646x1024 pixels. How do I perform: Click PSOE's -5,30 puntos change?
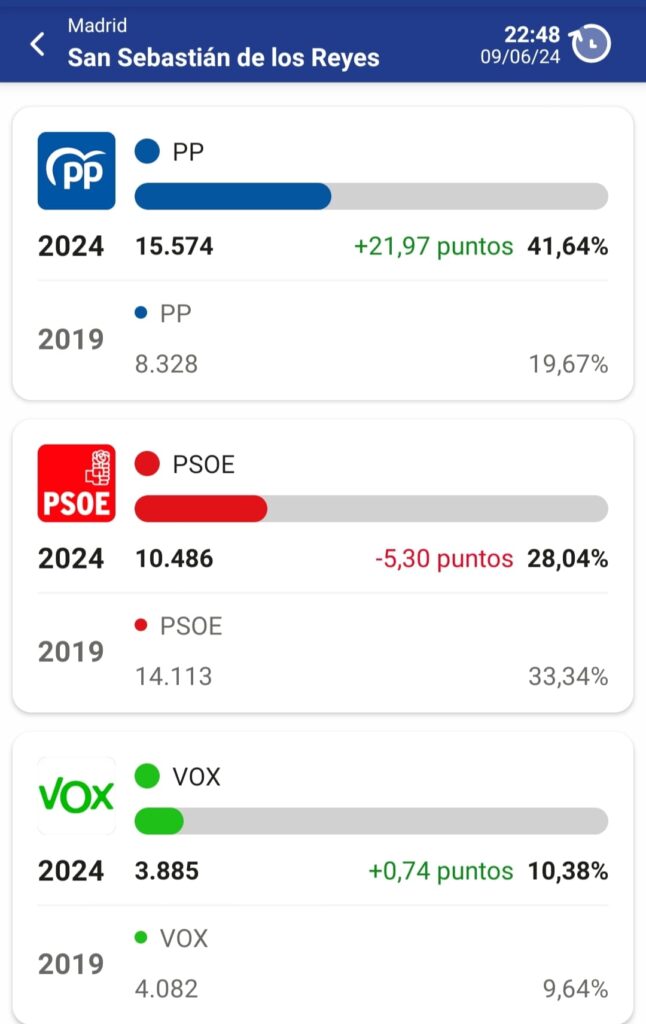click(444, 558)
